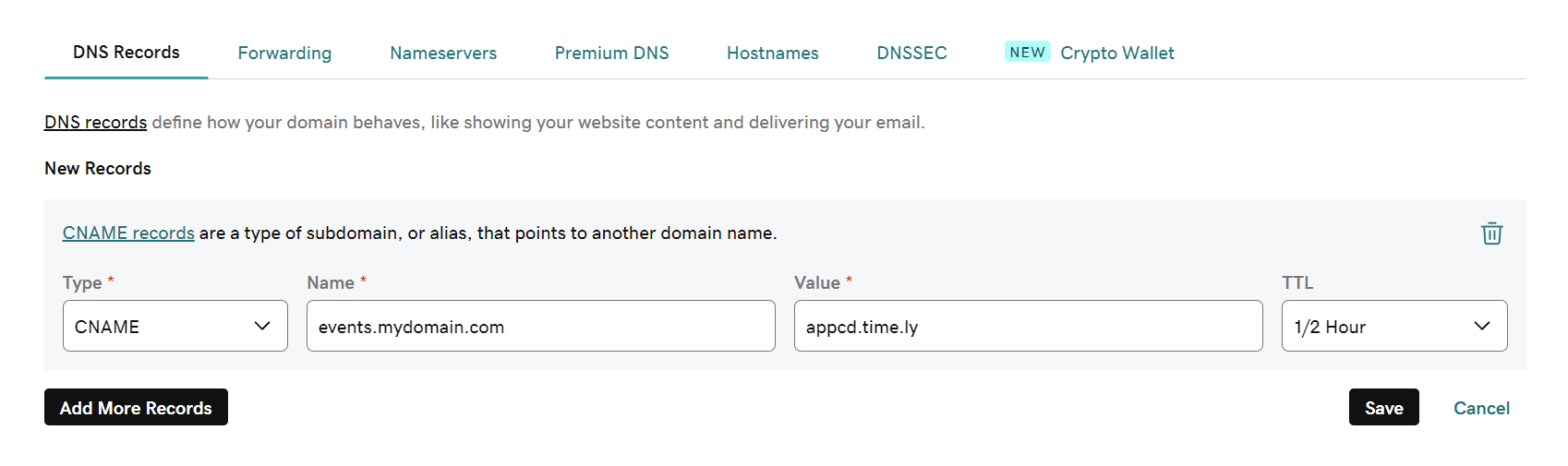Select the Premium DNS tab

click(611, 54)
